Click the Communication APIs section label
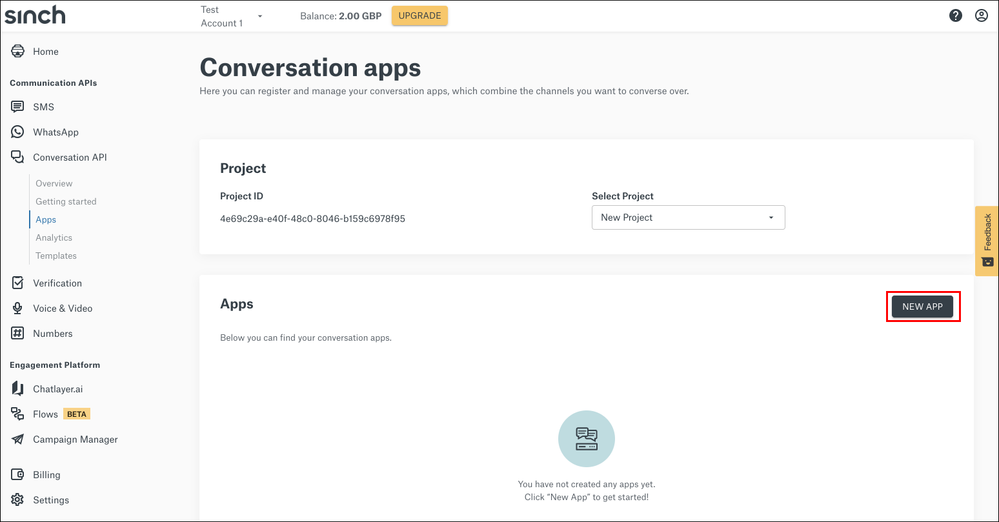The width and height of the screenshot is (999, 522). (54, 83)
